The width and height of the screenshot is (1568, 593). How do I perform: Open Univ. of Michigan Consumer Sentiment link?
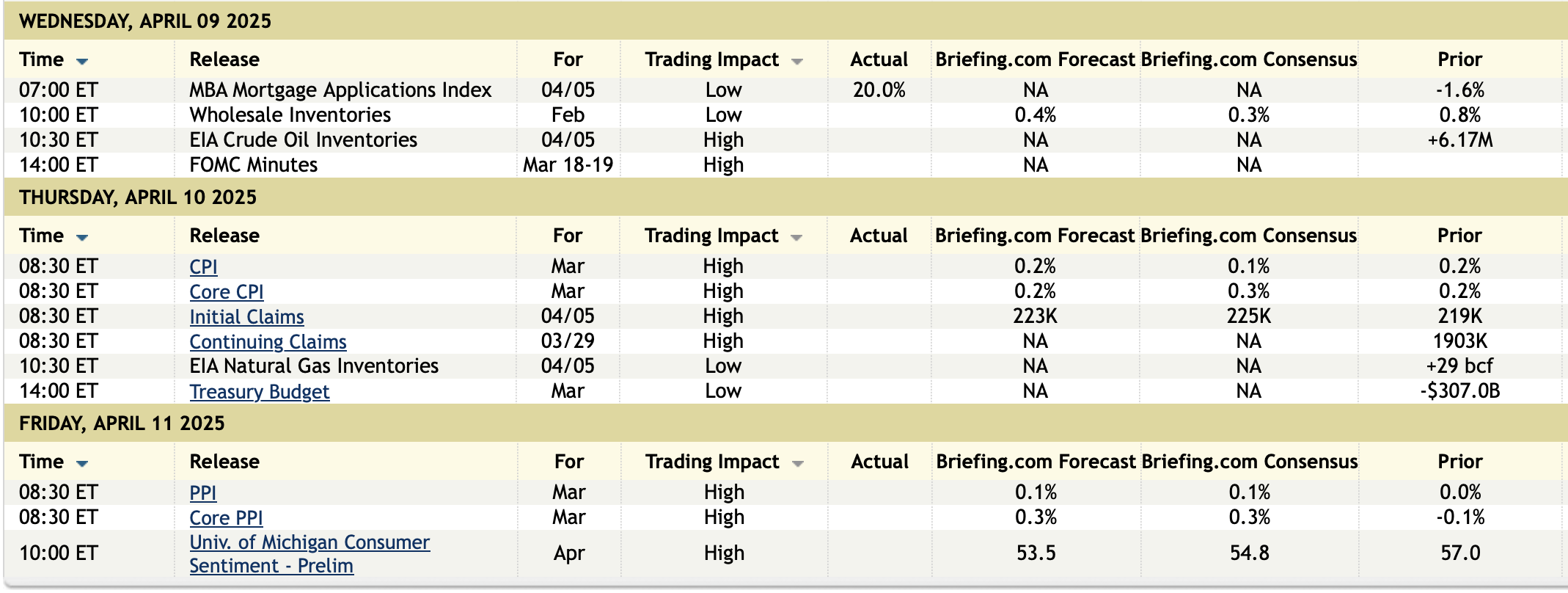click(x=309, y=542)
